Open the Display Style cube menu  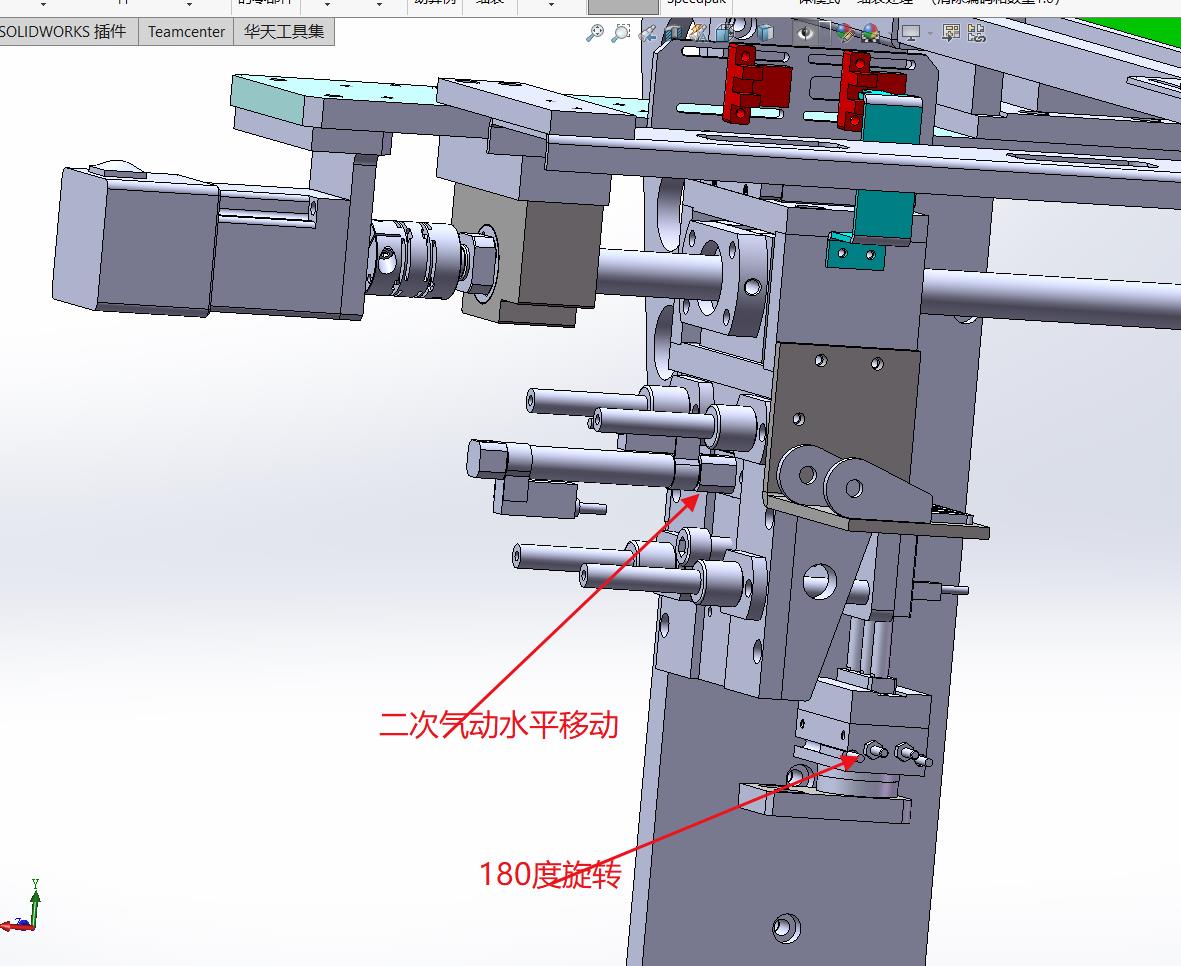766,34
